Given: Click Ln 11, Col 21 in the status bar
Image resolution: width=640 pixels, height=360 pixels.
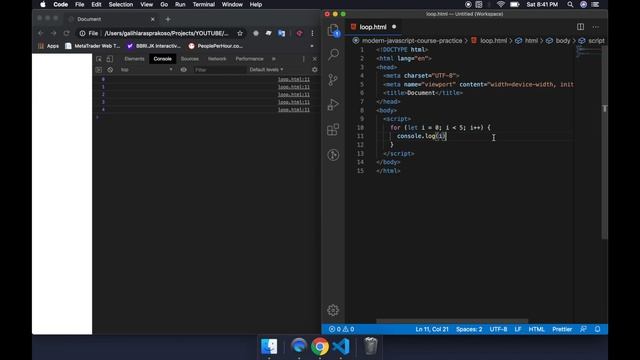Looking at the screenshot, I should 432,329.
